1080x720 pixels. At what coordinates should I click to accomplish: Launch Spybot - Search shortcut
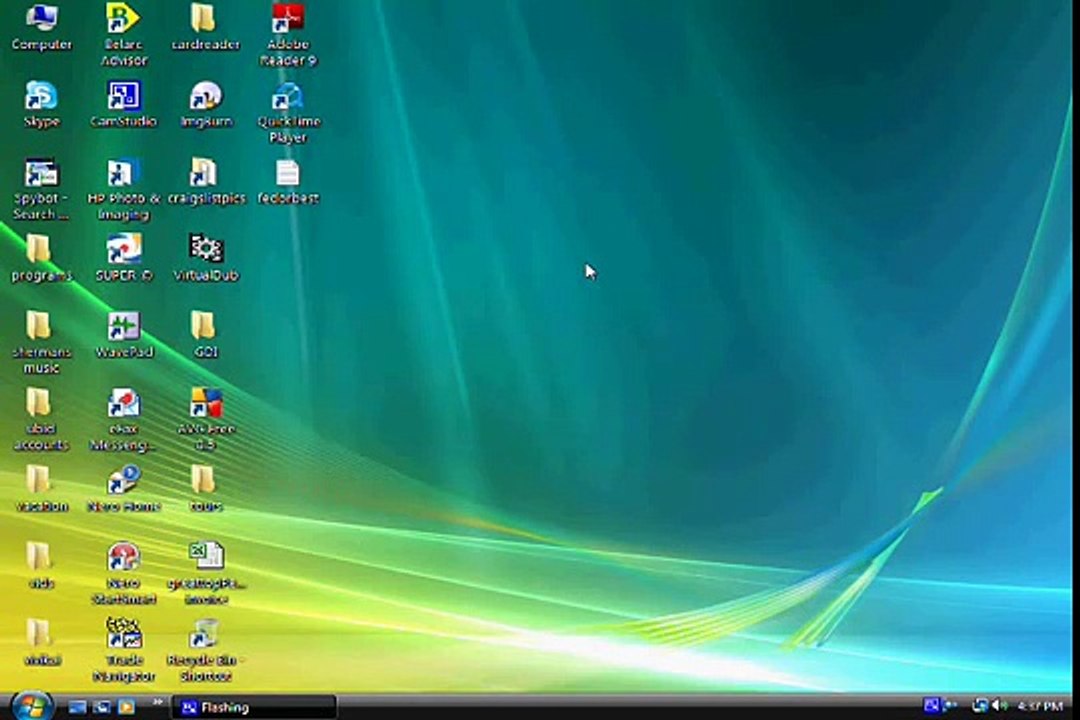(x=41, y=190)
